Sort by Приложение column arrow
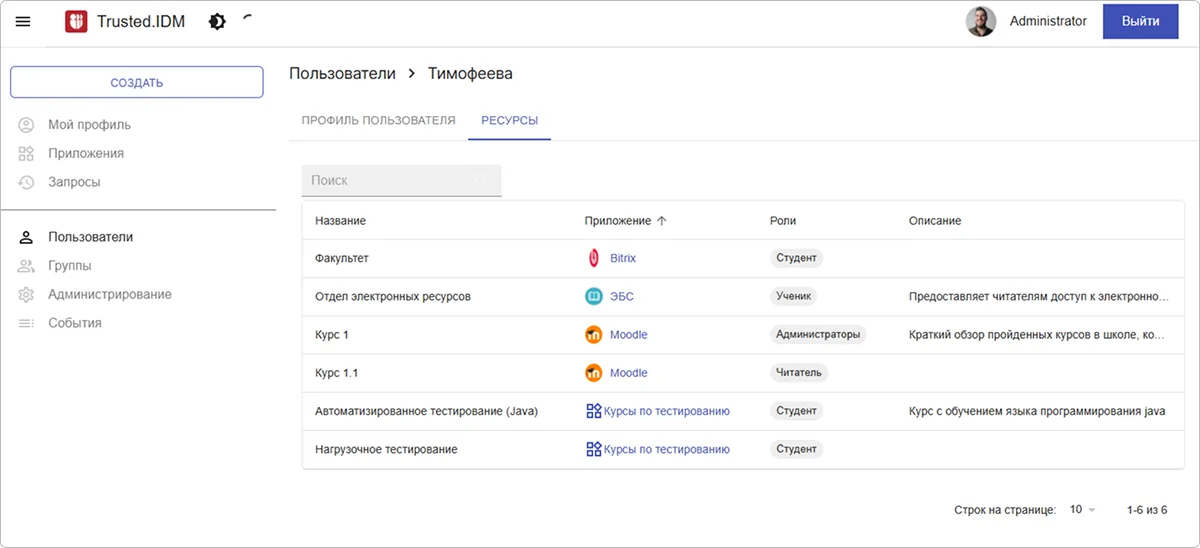Viewport: 1200px width, 548px height. (x=662, y=221)
